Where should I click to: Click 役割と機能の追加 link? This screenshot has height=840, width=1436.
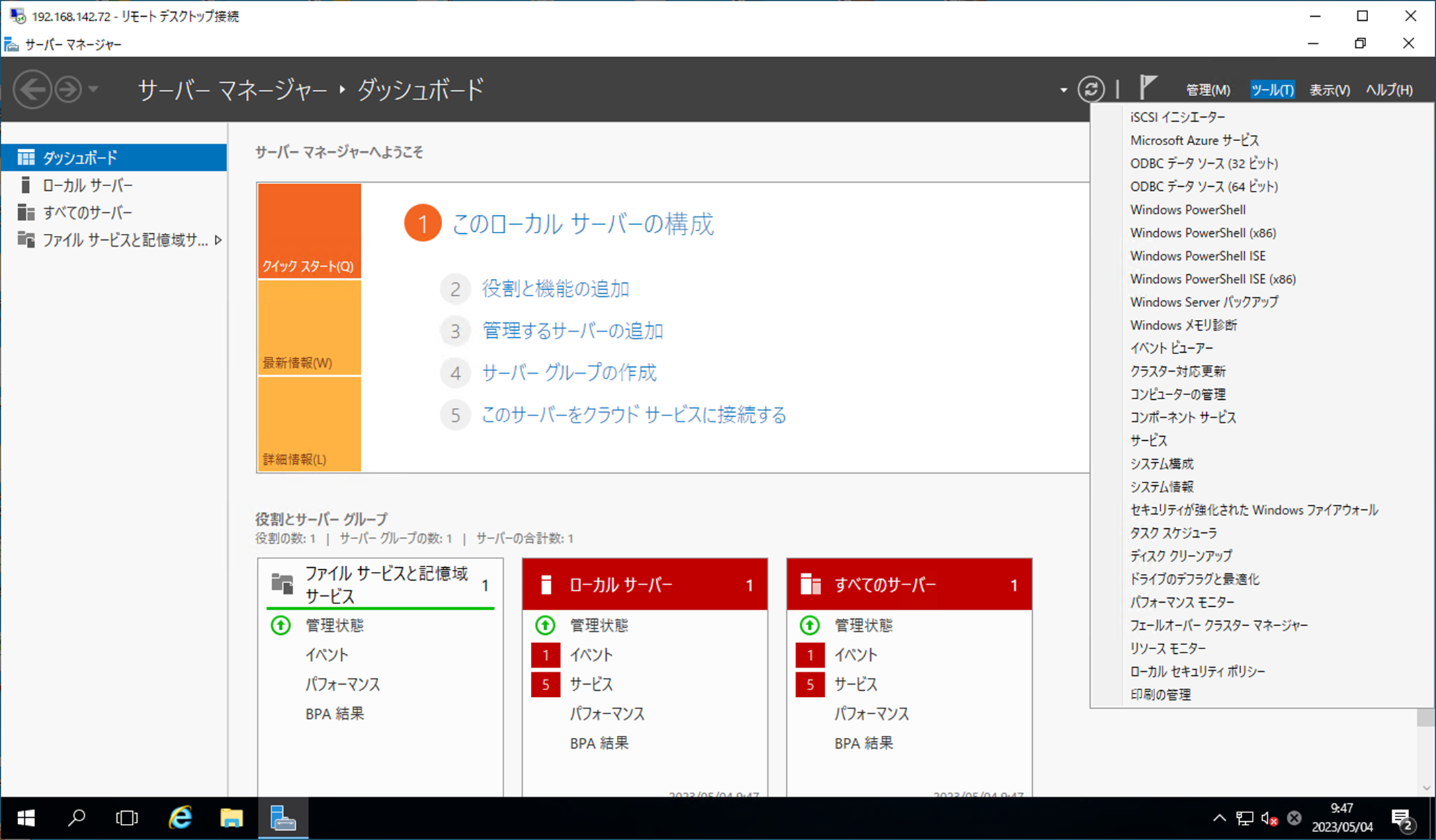(x=555, y=289)
